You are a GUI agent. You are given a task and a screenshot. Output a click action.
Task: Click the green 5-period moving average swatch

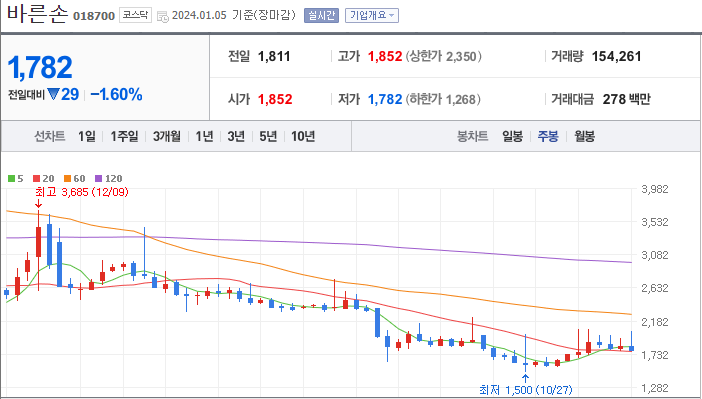pyautogui.click(x=12, y=179)
